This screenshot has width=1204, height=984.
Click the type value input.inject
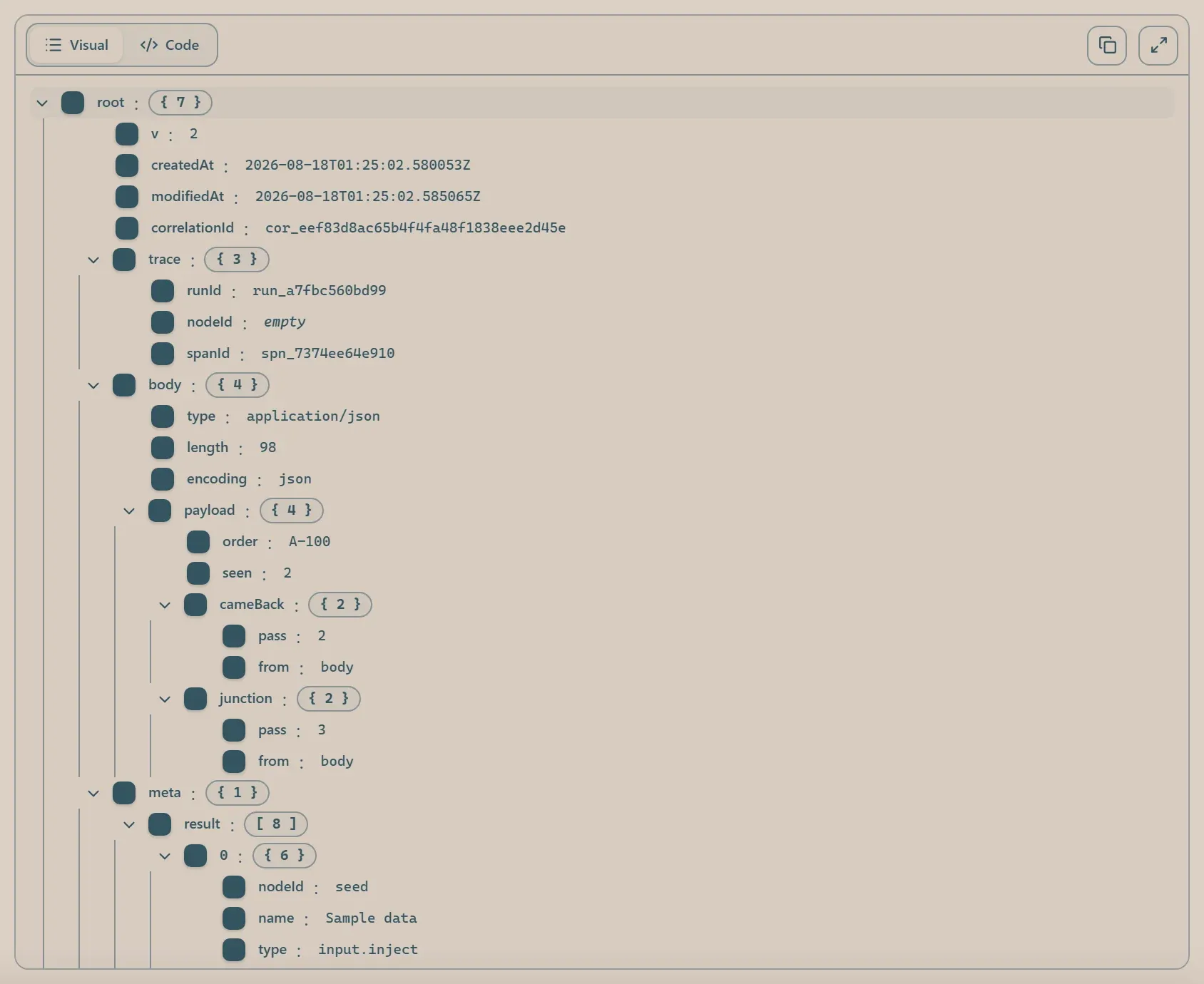coord(368,950)
